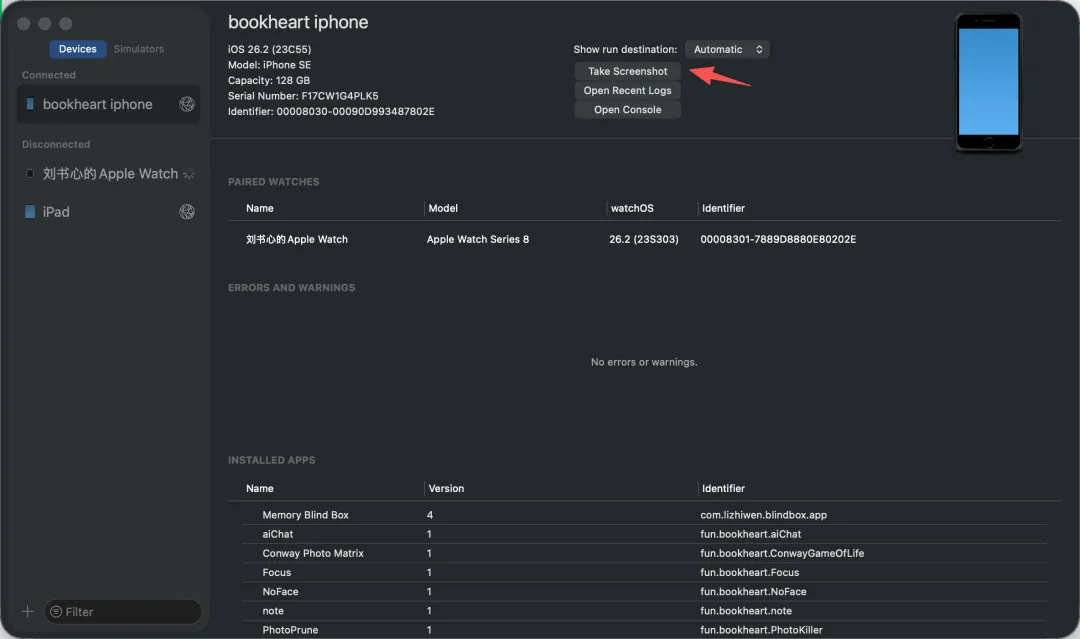Click the iPad device icon in sidebar
Viewport: 1080px width, 639px height.
[x=30, y=212]
